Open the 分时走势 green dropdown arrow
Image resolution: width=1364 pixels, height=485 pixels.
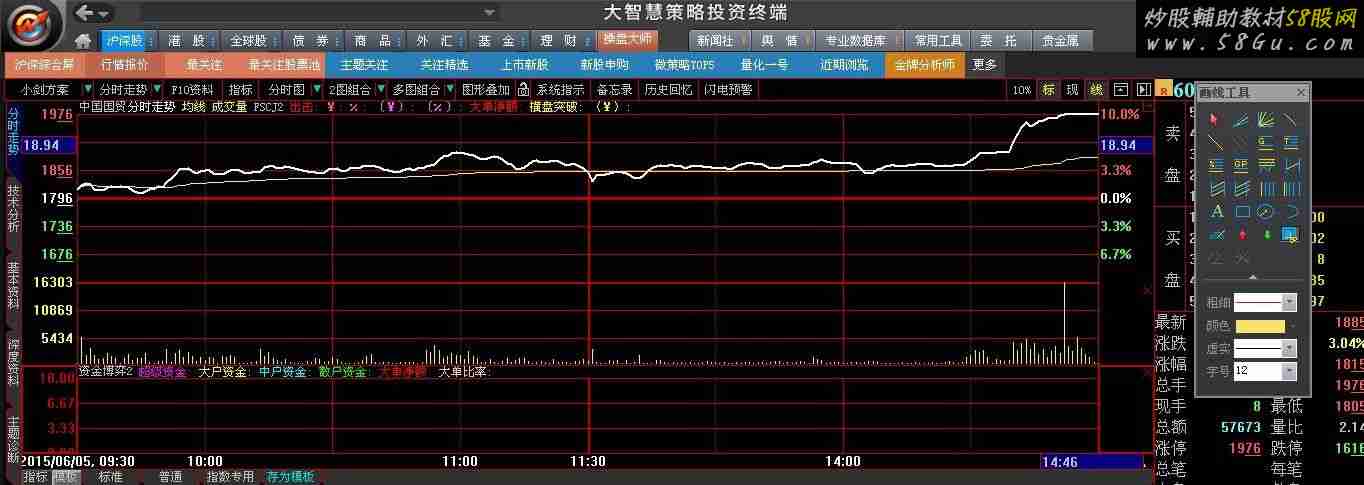pyautogui.click(x=157, y=89)
